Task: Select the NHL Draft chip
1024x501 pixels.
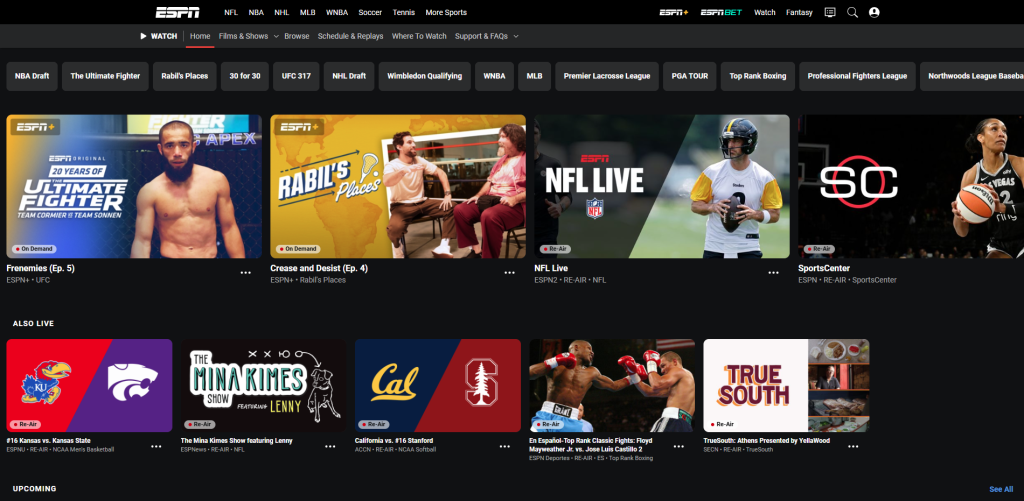Action: click(349, 76)
